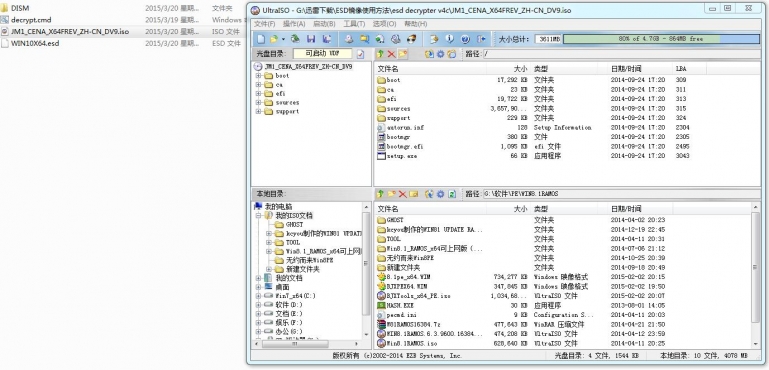Click the registration icon left of Info
769x370 pixels.
click(x=434, y=39)
